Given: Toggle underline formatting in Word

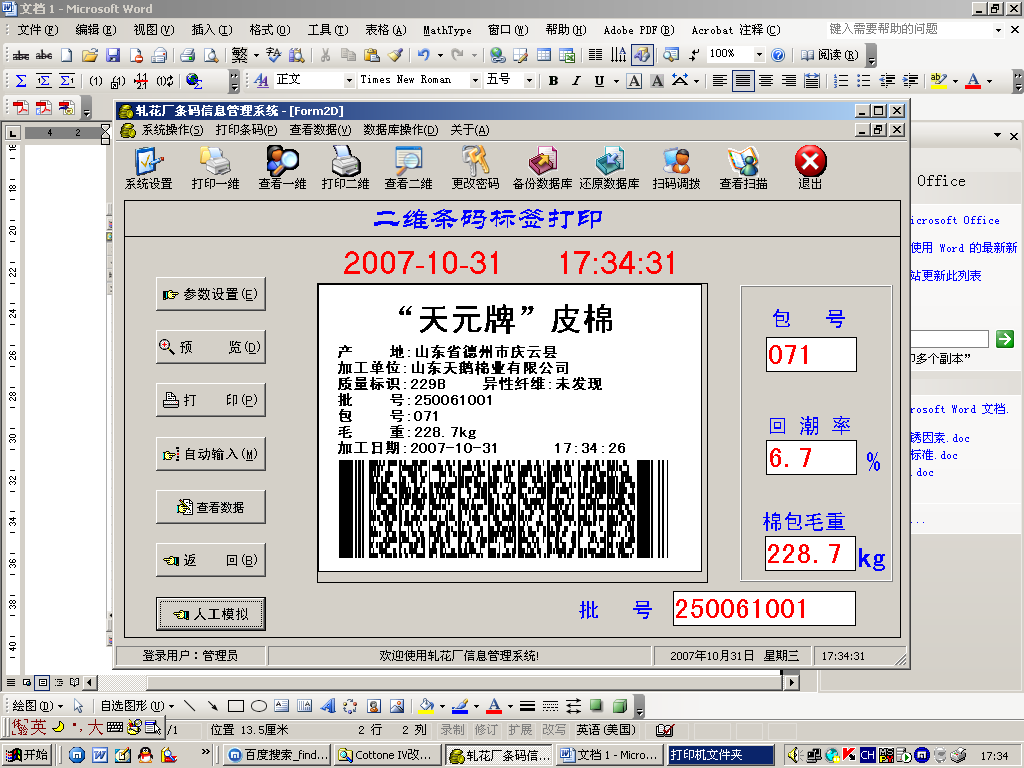Looking at the screenshot, I should (599, 81).
